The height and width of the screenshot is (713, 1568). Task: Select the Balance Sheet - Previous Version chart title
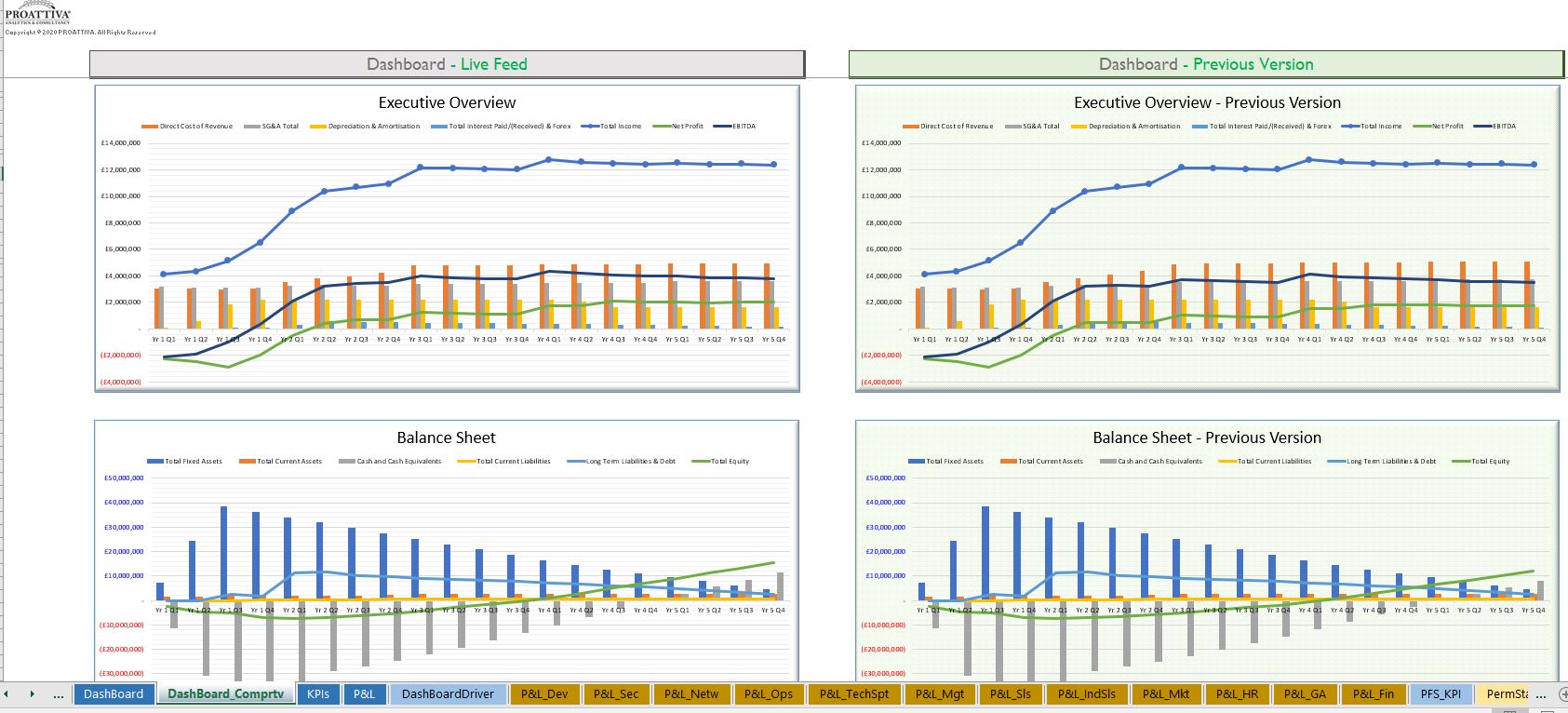point(1206,437)
